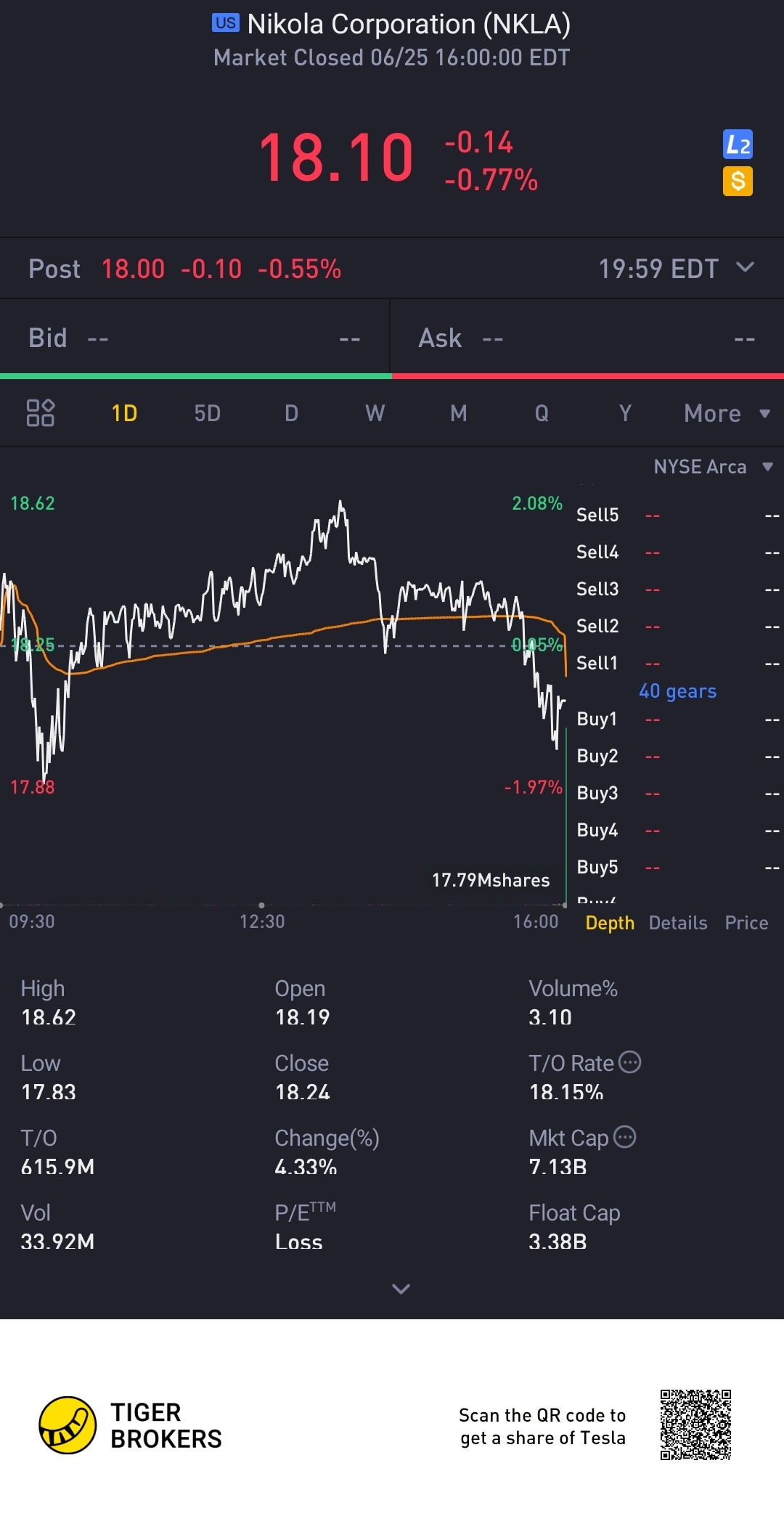Tap the Buy4 order book row
784x1532 pixels.
coord(678,830)
